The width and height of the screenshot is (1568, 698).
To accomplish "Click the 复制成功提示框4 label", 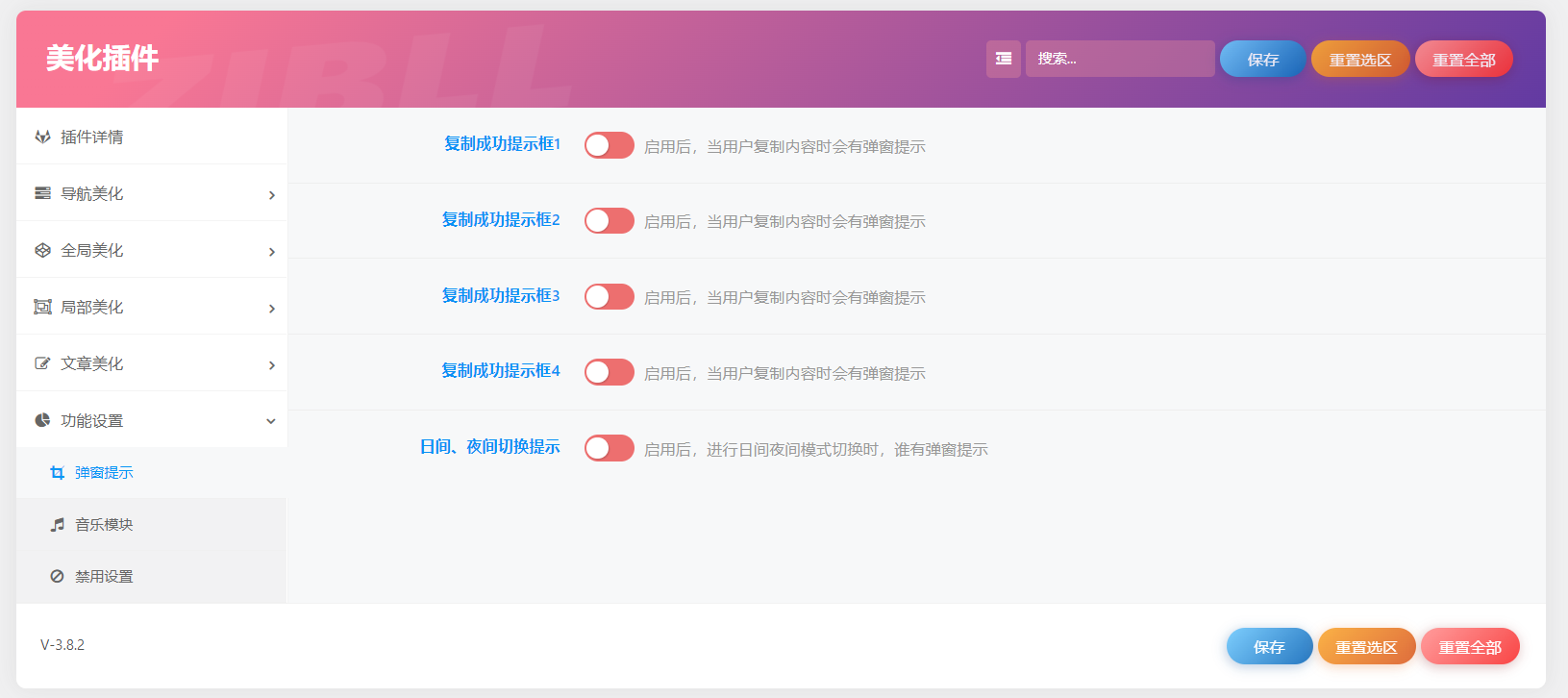I will pos(501,370).
